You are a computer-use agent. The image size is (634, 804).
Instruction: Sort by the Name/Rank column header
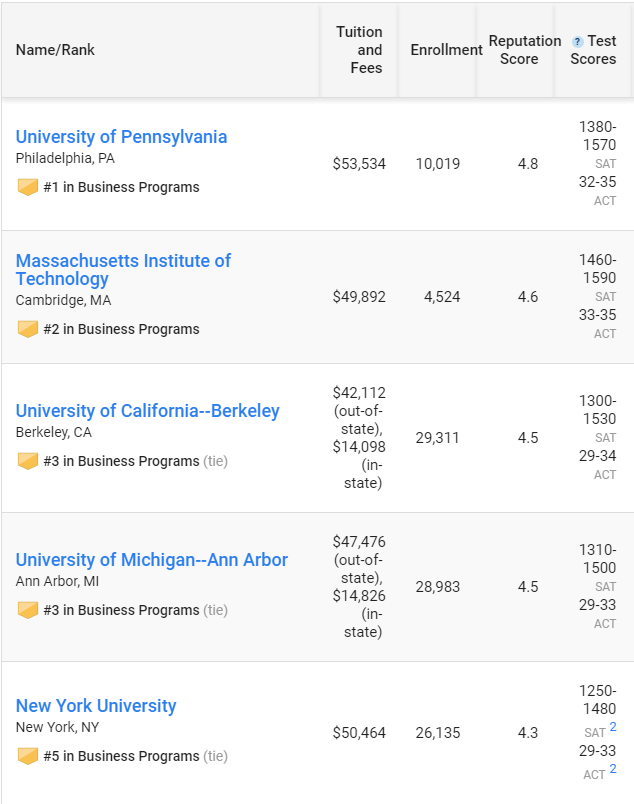55,50
